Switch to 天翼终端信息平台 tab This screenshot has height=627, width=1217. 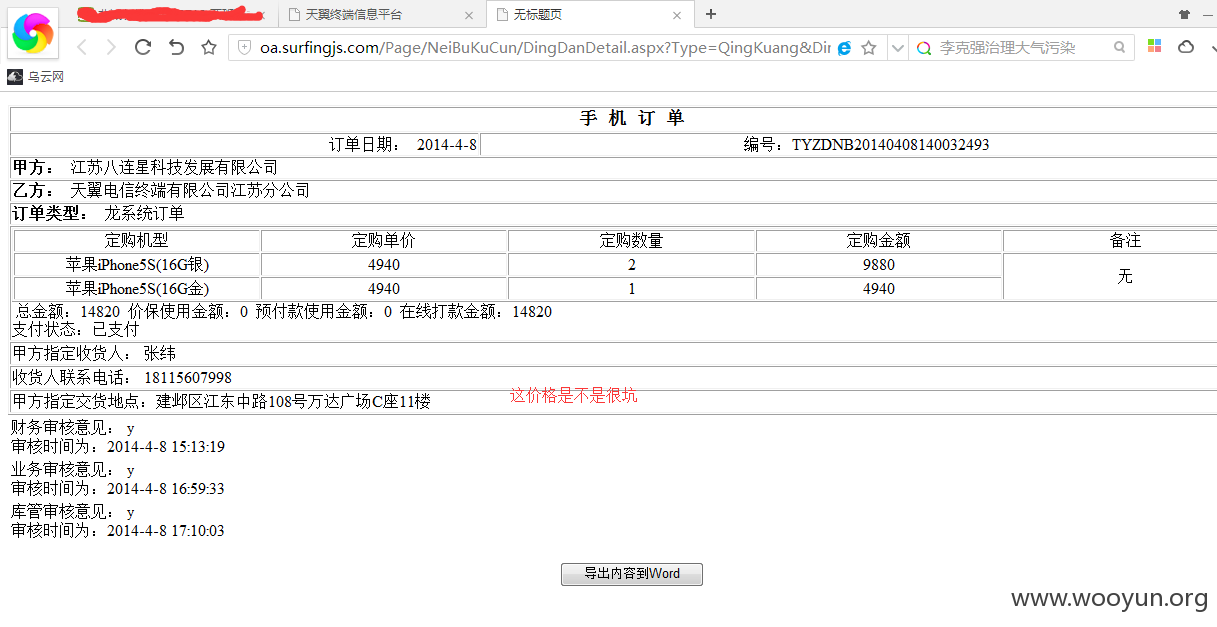tap(380, 15)
